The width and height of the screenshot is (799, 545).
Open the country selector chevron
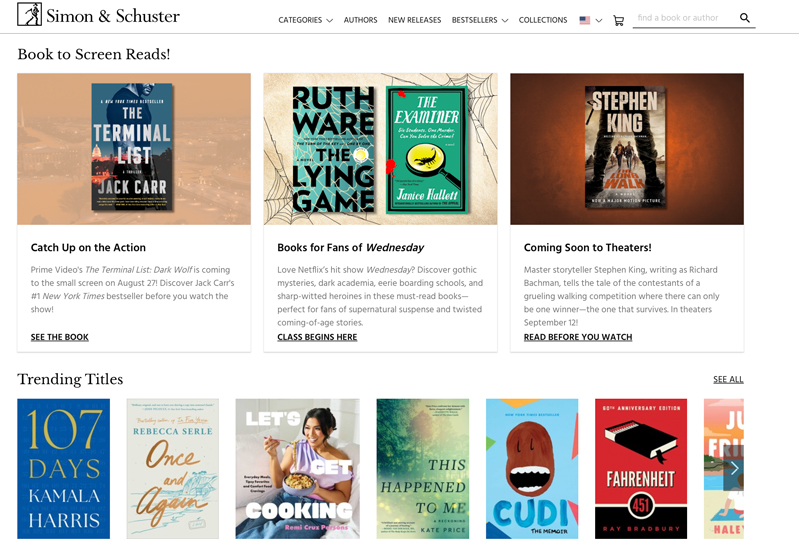[x=599, y=21]
